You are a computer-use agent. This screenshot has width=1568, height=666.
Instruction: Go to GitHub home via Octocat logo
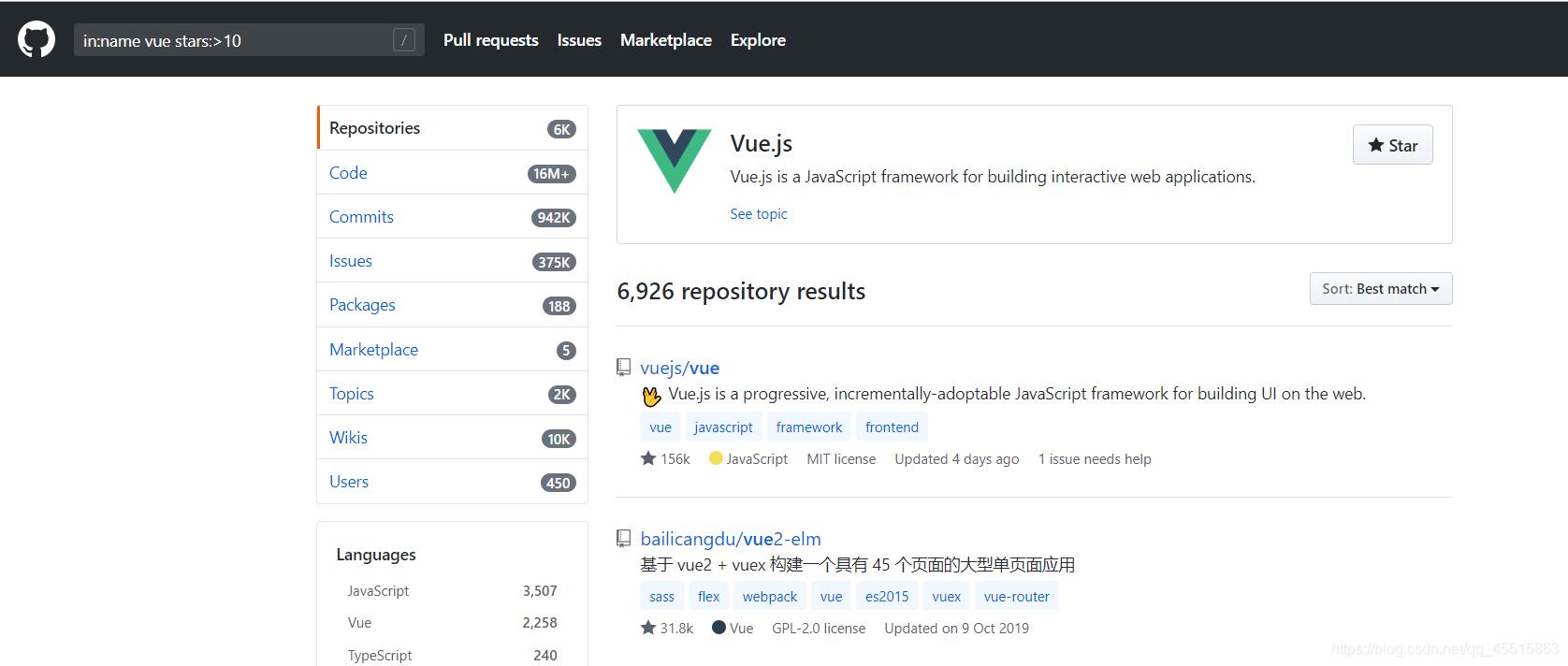[36, 40]
